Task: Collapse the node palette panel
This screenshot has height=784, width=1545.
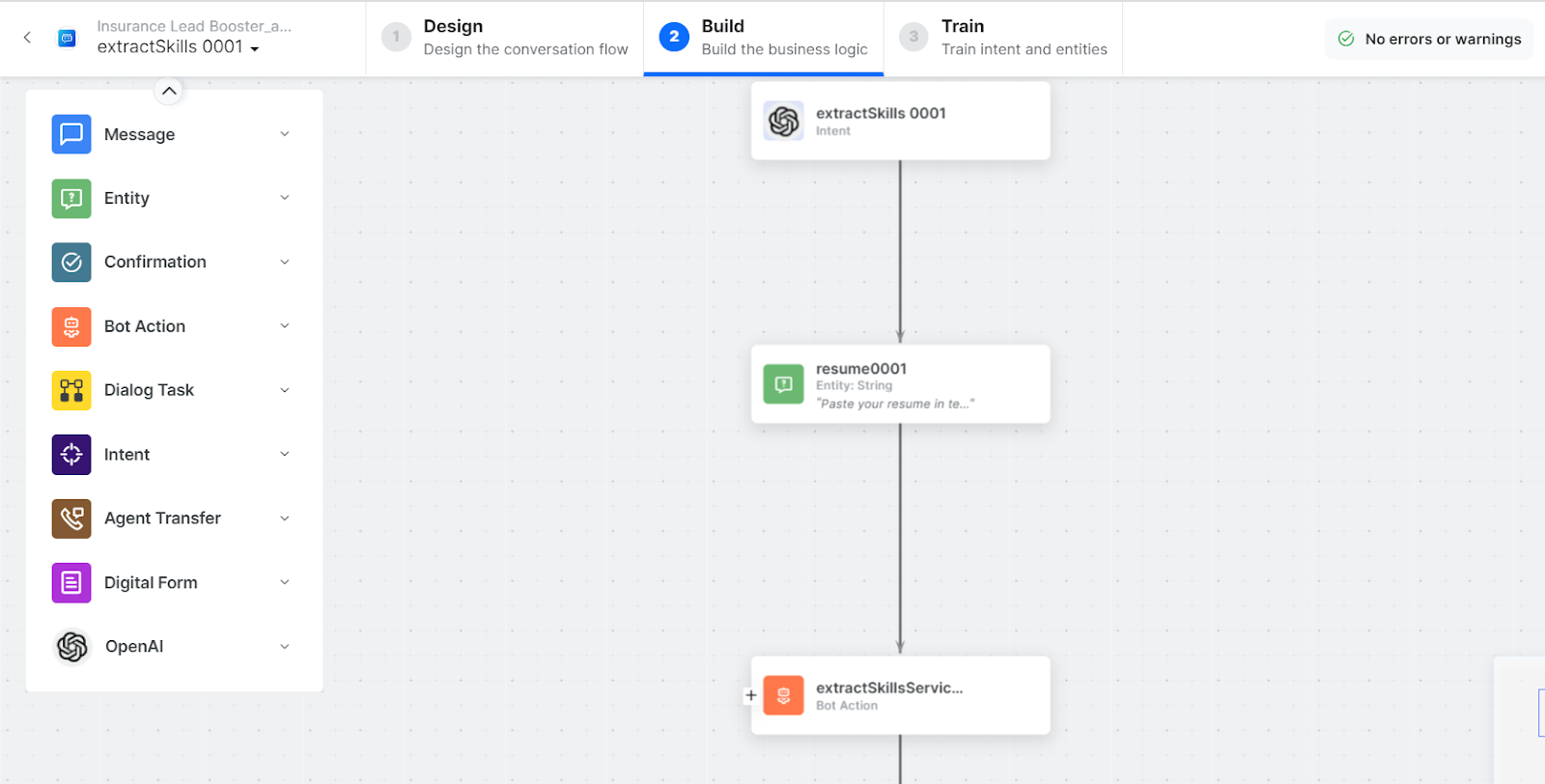Action: click(x=169, y=91)
